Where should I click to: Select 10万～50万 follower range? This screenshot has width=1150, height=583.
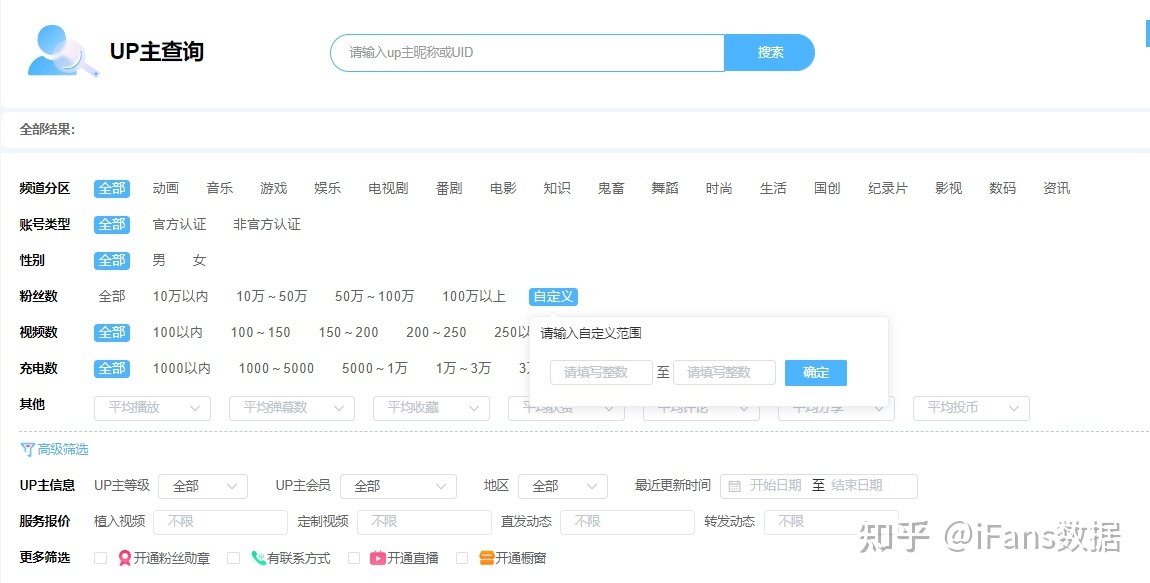[271, 297]
